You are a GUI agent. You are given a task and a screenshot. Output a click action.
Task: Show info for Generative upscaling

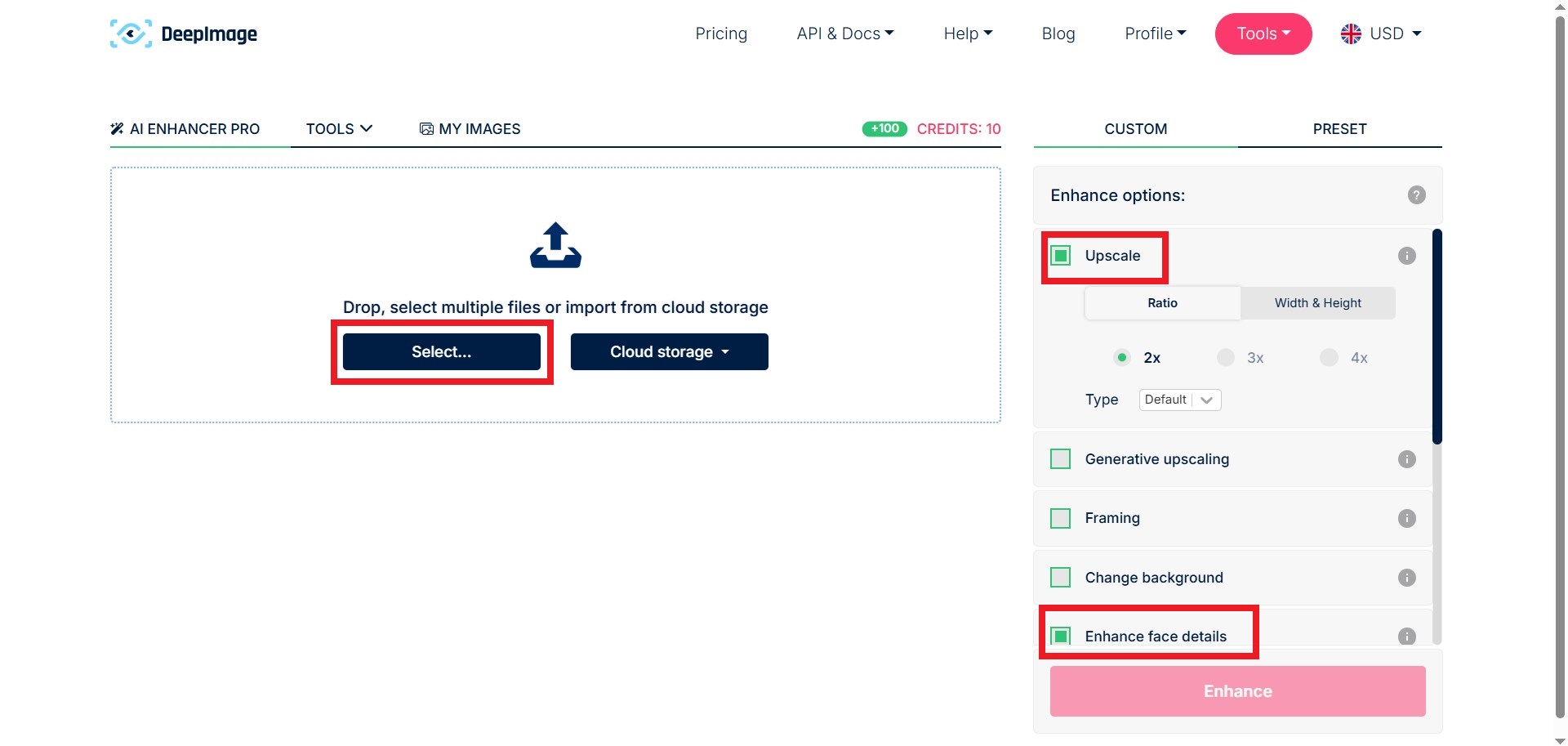(x=1406, y=459)
